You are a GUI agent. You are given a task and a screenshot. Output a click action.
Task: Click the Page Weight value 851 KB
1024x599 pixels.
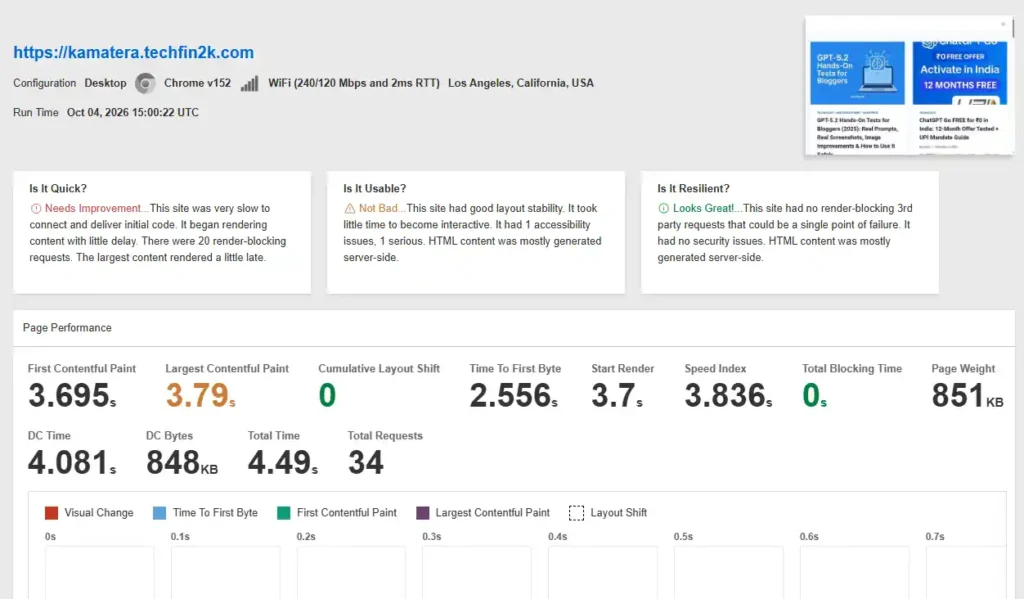click(x=967, y=395)
